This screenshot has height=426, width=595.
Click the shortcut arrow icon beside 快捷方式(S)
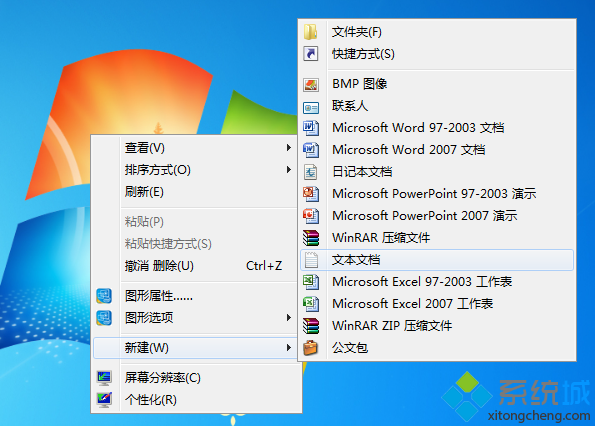pos(311,53)
